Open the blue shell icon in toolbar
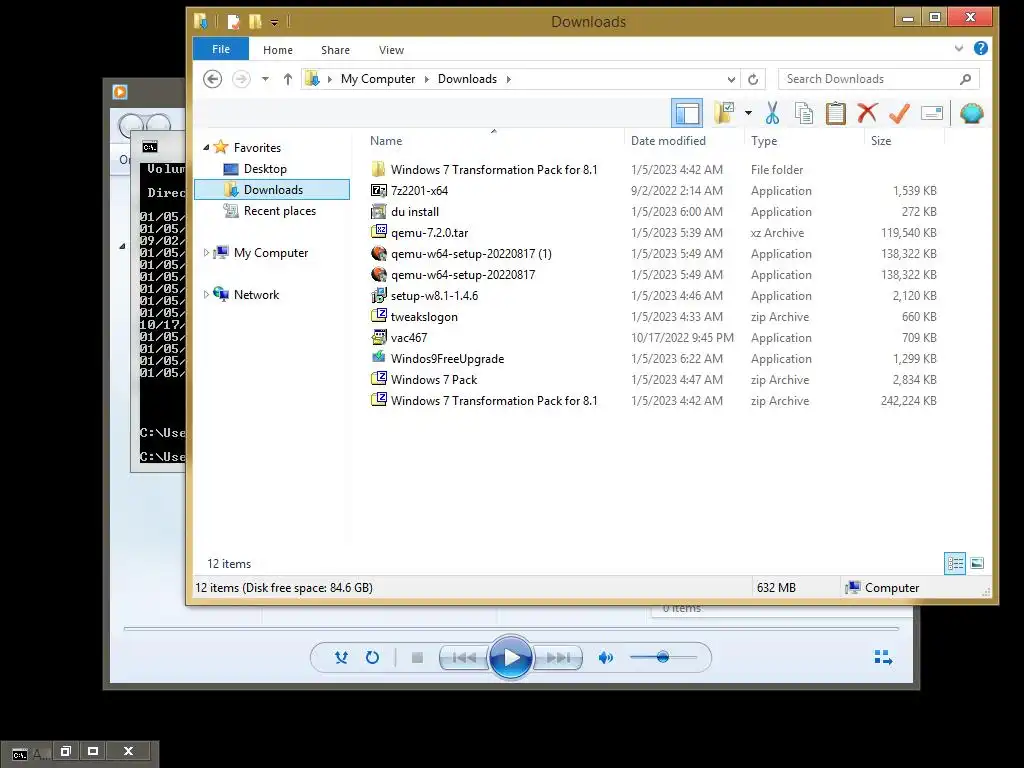The image size is (1024, 768). pyautogui.click(x=972, y=113)
